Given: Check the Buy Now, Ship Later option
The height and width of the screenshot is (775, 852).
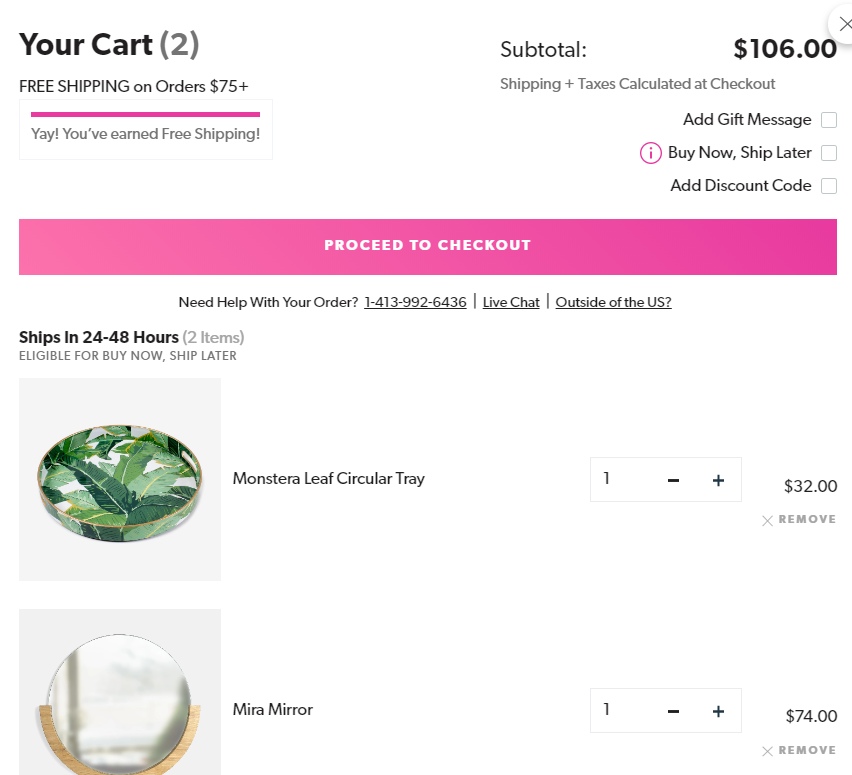Looking at the screenshot, I should click(829, 152).
